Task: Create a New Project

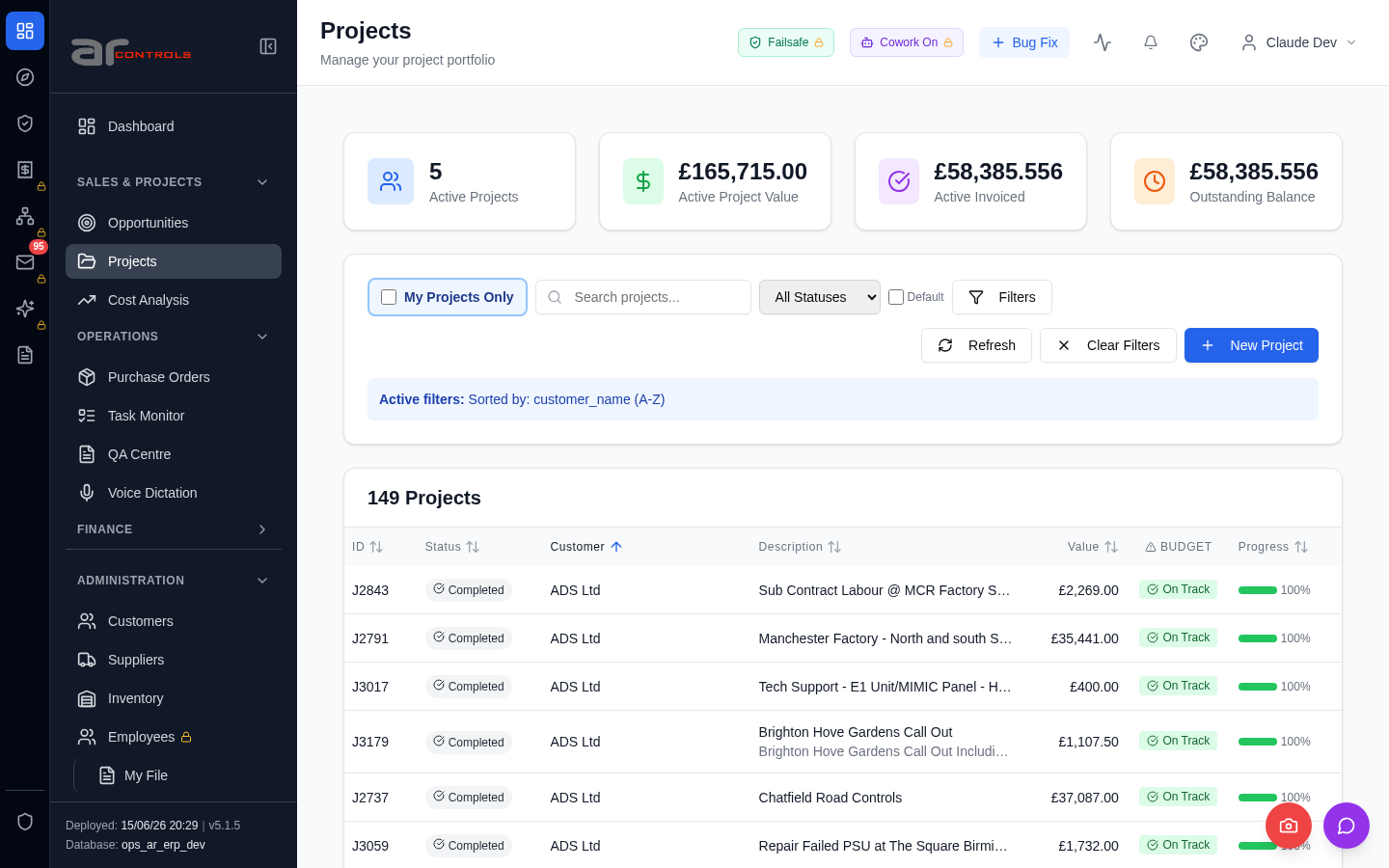Action: (x=1251, y=345)
